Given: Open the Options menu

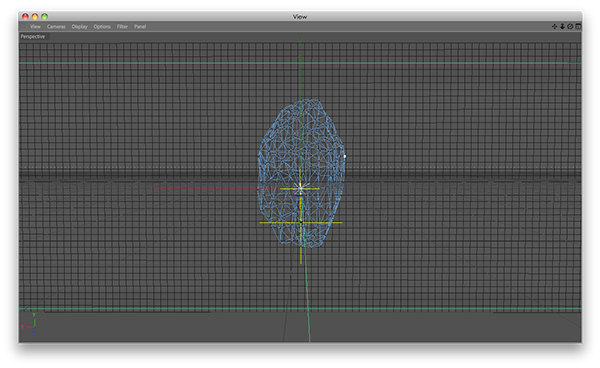Looking at the screenshot, I should coord(102,26).
